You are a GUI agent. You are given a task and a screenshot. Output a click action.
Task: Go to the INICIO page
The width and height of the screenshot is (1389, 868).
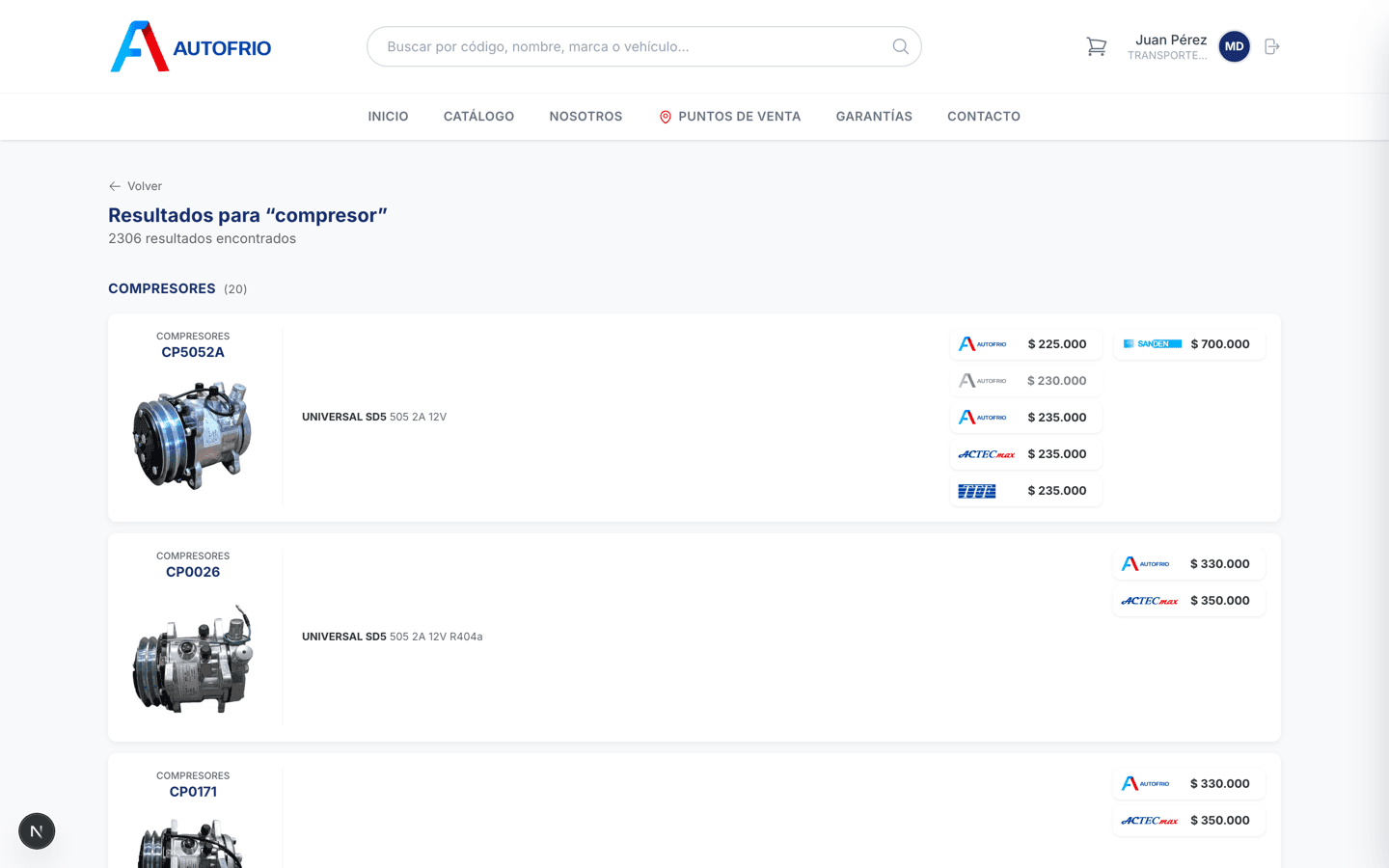pyautogui.click(x=388, y=117)
